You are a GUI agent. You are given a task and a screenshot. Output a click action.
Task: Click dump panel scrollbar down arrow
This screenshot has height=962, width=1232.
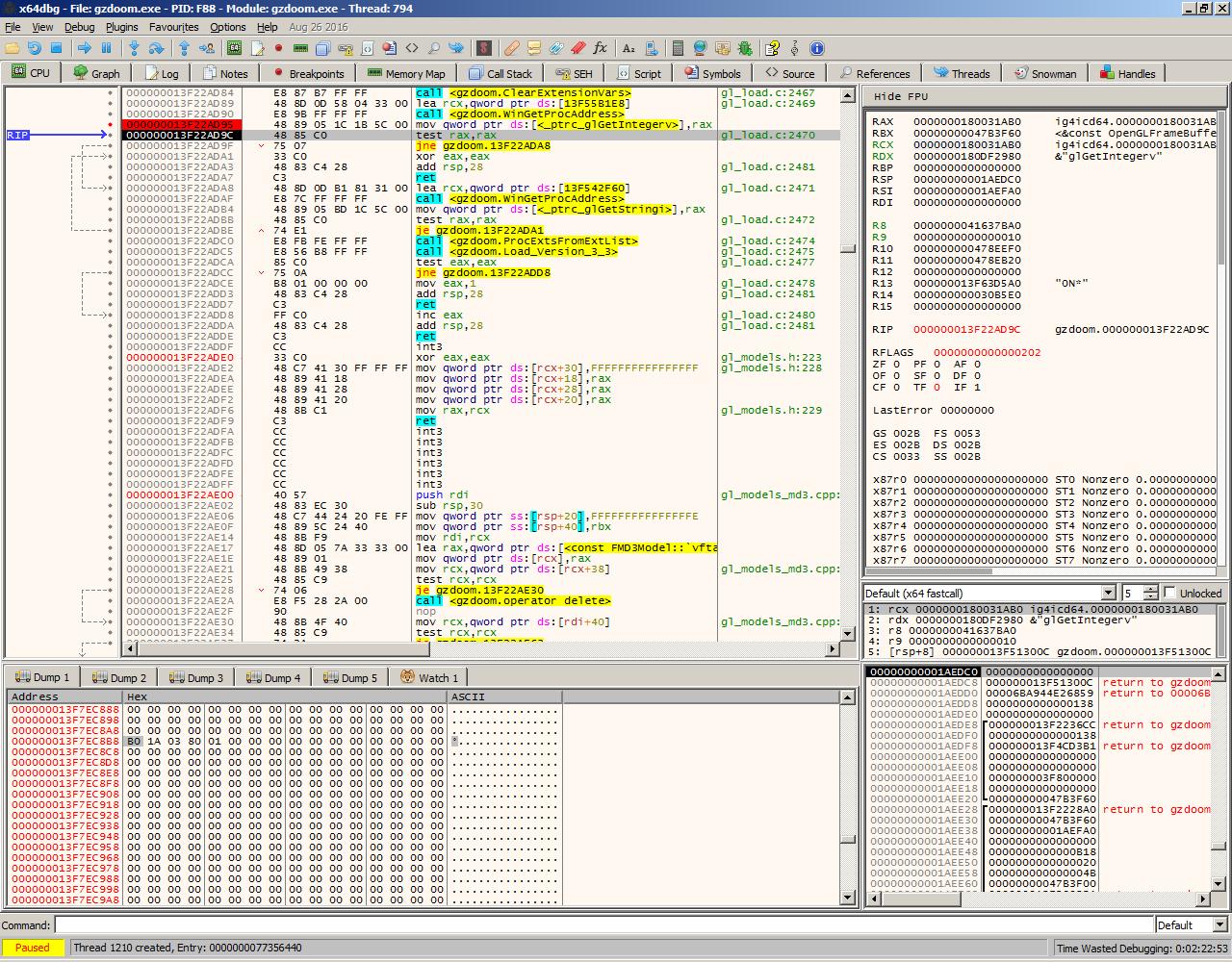(x=848, y=898)
